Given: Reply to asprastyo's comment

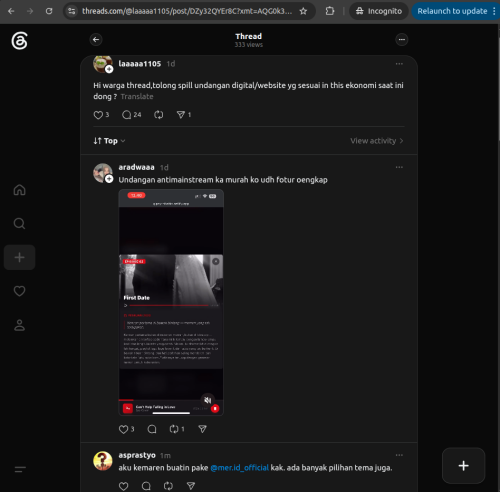Looking at the screenshot, I should pyautogui.click(x=146, y=486).
